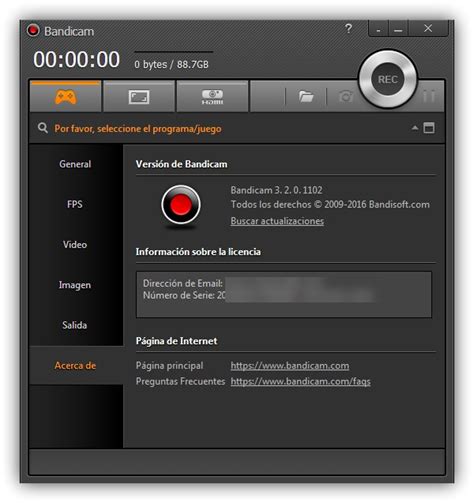474x503 pixels.
Task: Click the Buscar actualizaciones link
Action: coord(277,221)
